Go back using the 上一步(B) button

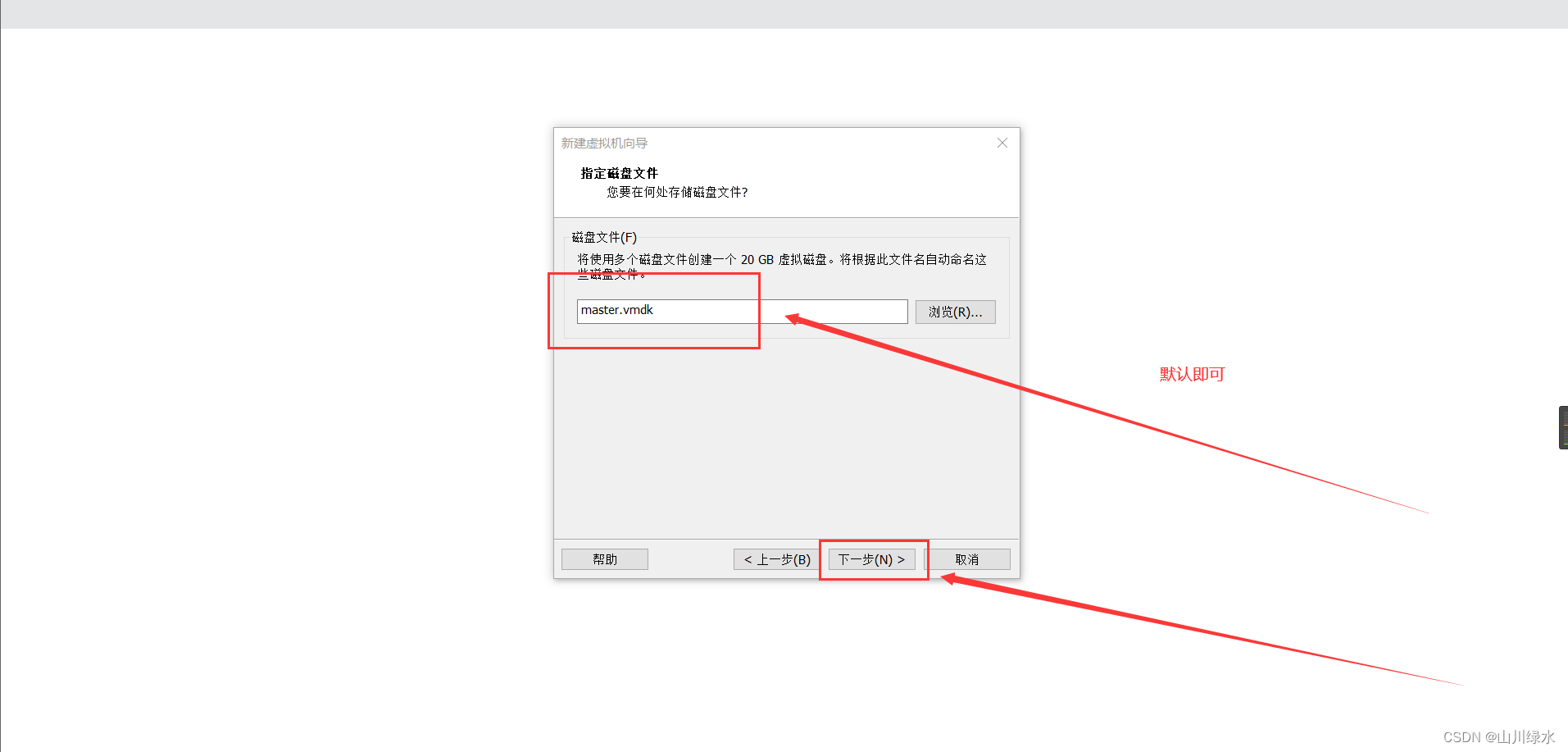click(775, 558)
